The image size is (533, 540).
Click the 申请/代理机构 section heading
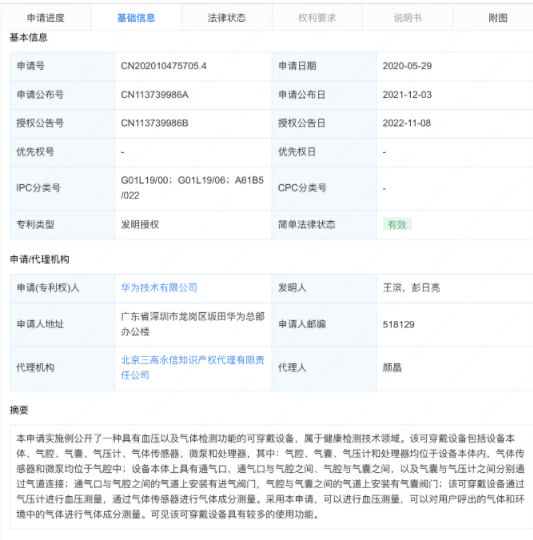(x=39, y=259)
